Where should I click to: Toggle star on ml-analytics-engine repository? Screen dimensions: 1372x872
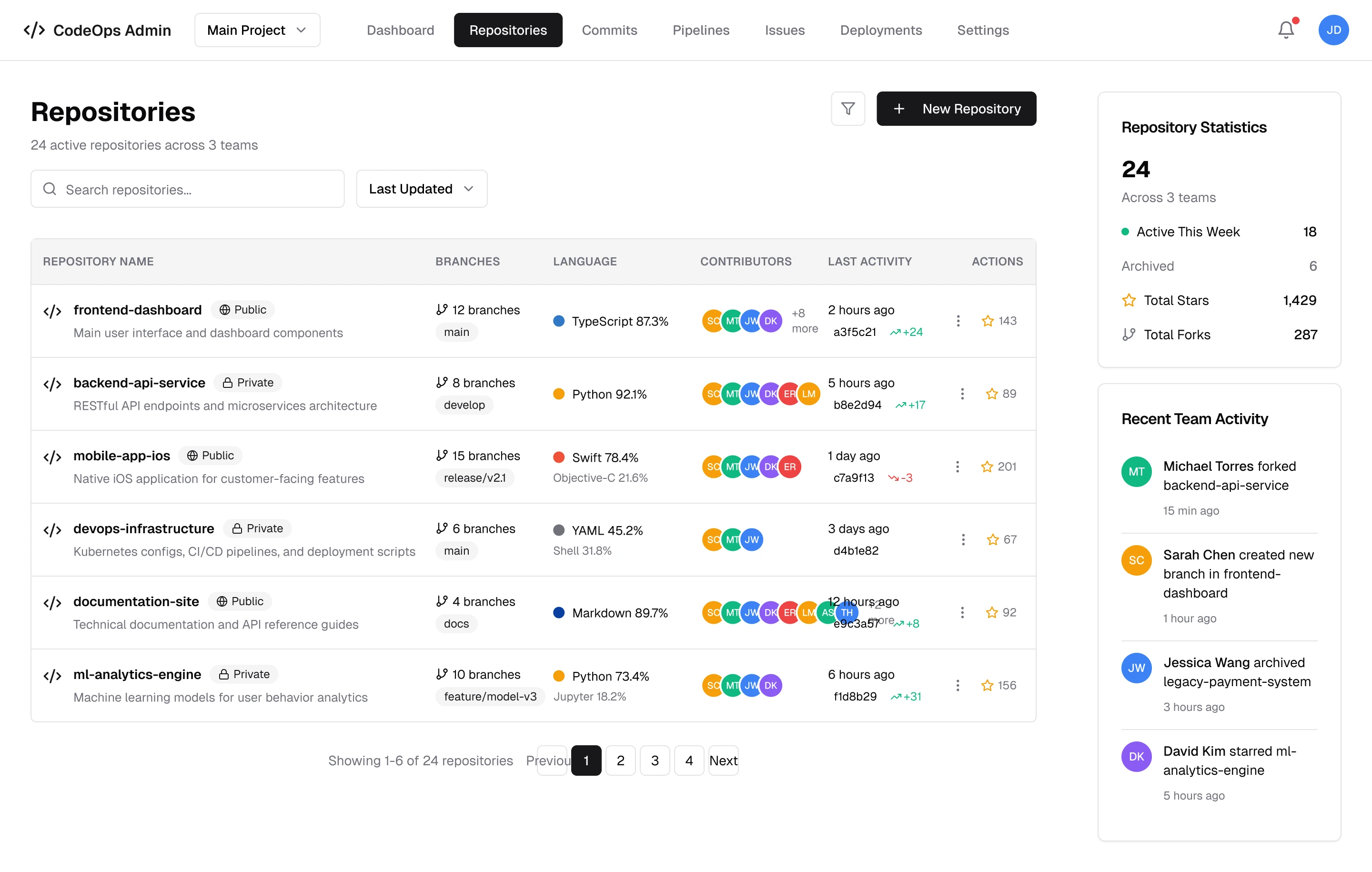pos(987,685)
